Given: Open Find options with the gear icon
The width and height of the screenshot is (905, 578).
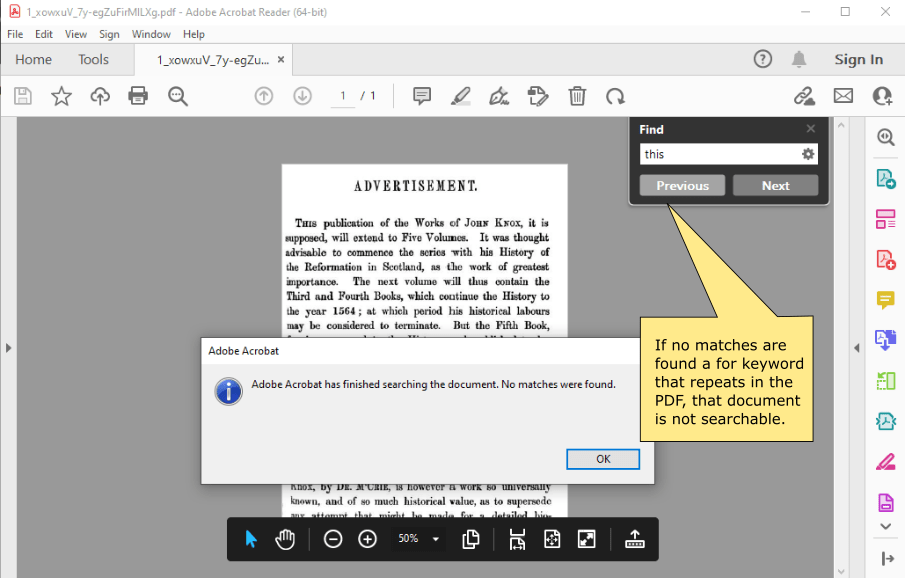Looking at the screenshot, I should tap(808, 153).
